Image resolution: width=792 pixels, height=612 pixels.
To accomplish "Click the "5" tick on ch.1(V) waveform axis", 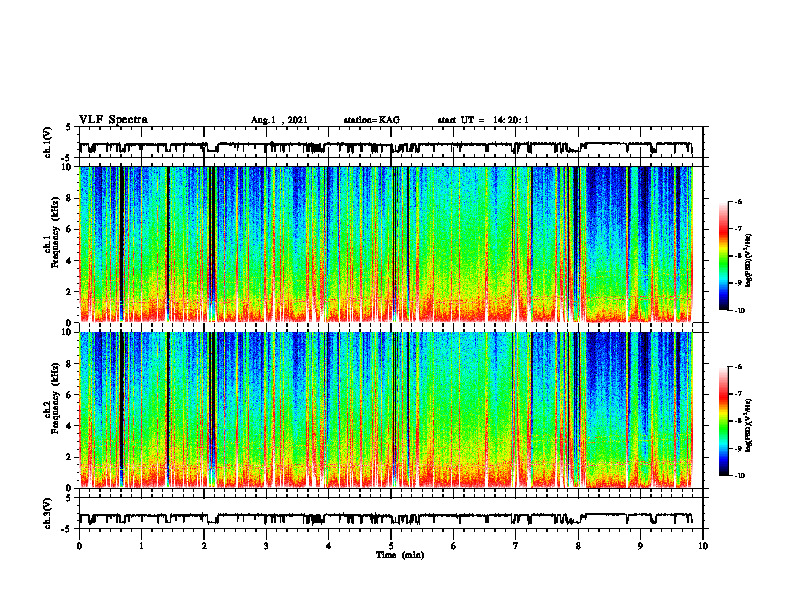I will (69, 127).
